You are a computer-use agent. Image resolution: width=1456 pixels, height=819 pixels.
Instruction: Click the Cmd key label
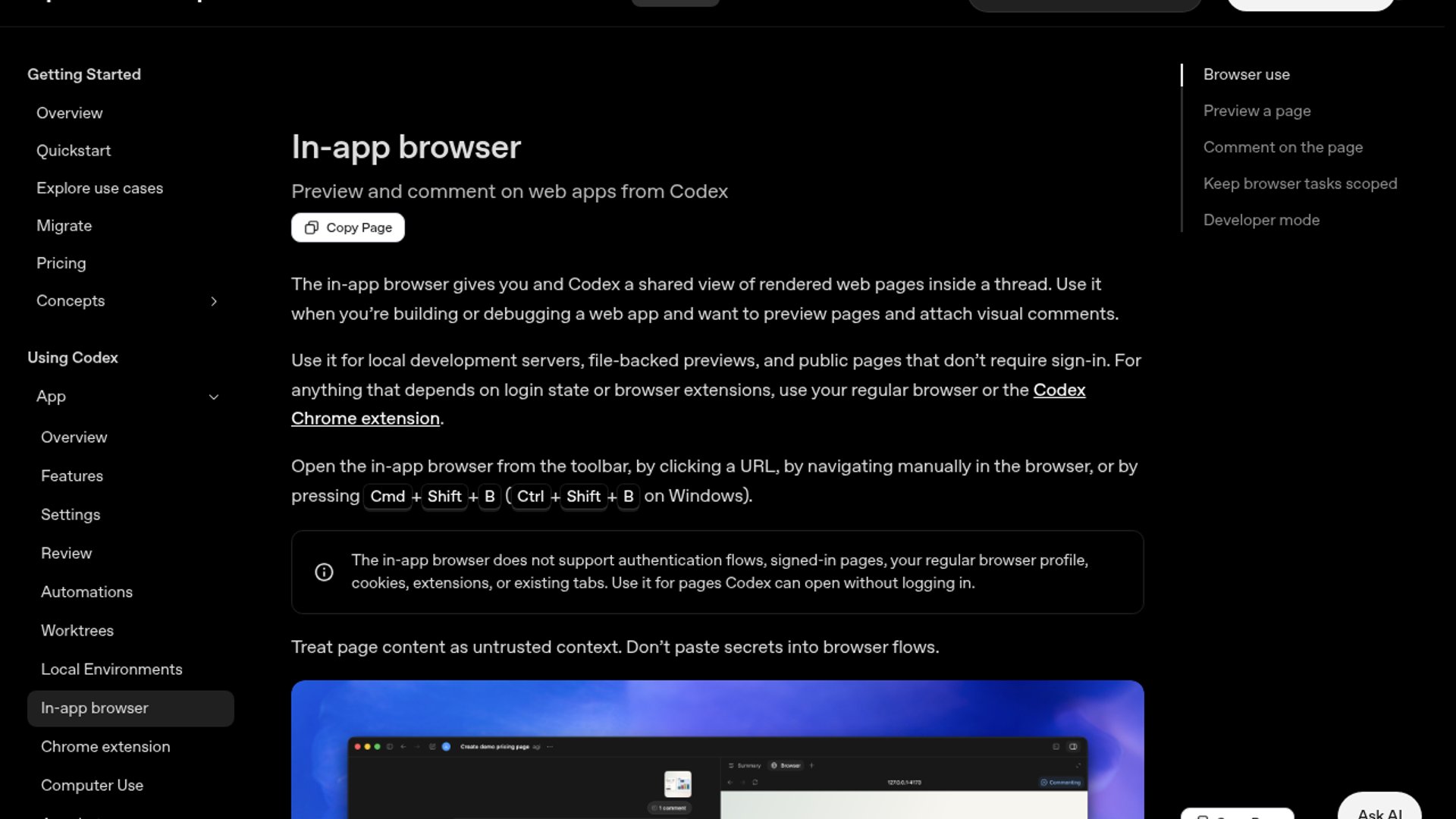[x=388, y=497]
